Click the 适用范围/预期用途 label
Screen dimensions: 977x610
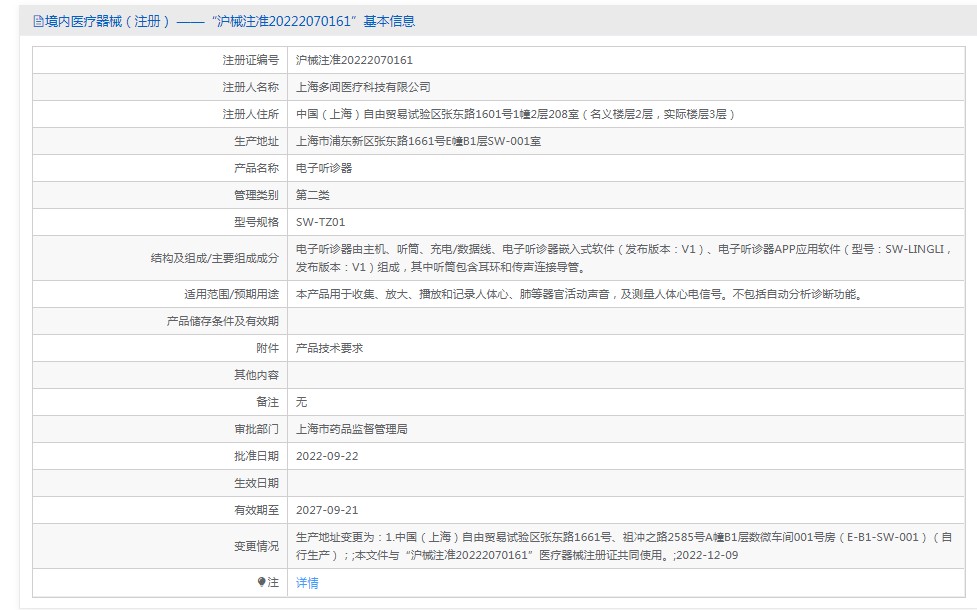[x=231, y=294]
